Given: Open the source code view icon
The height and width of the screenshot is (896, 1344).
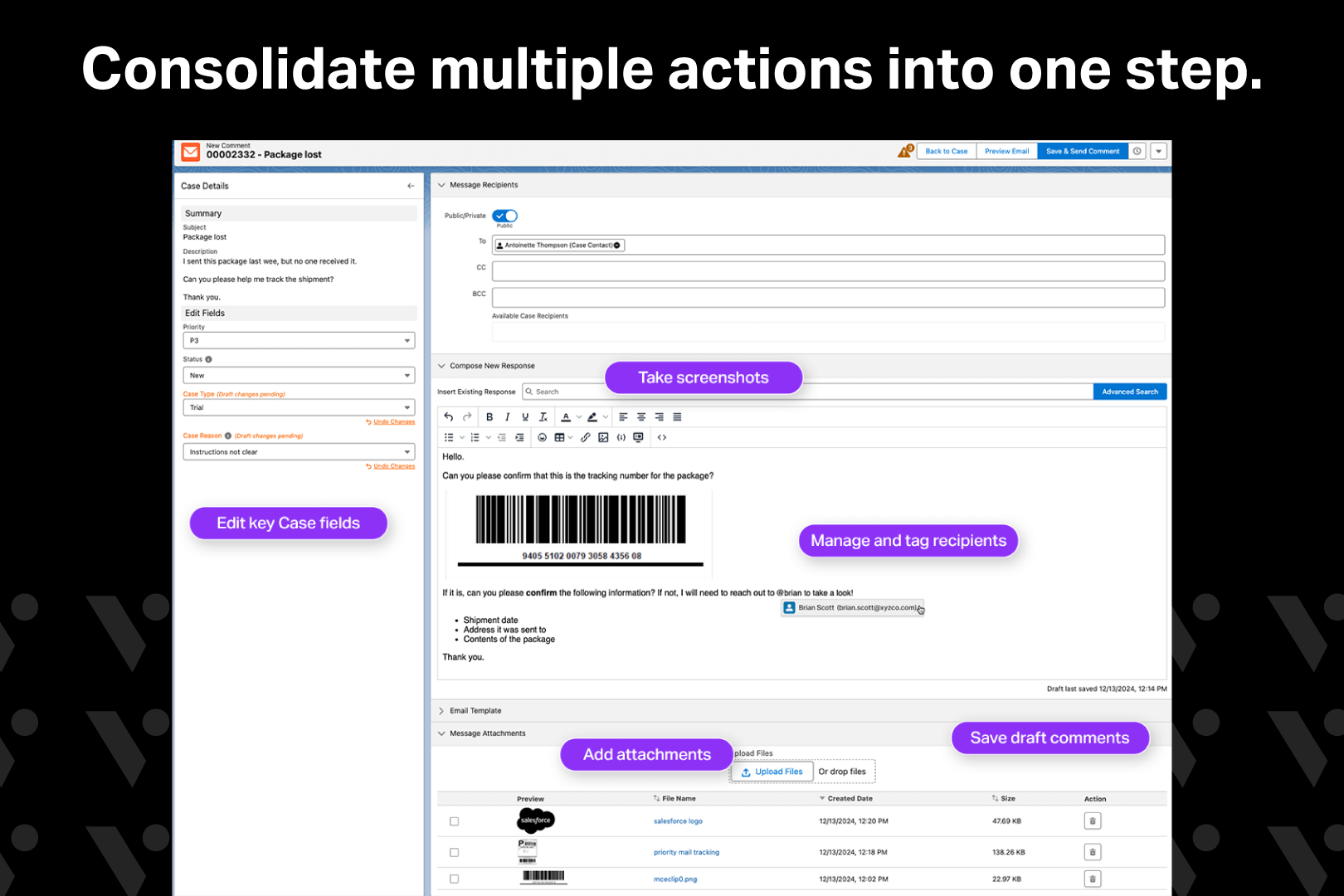Looking at the screenshot, I should point(662,437).
